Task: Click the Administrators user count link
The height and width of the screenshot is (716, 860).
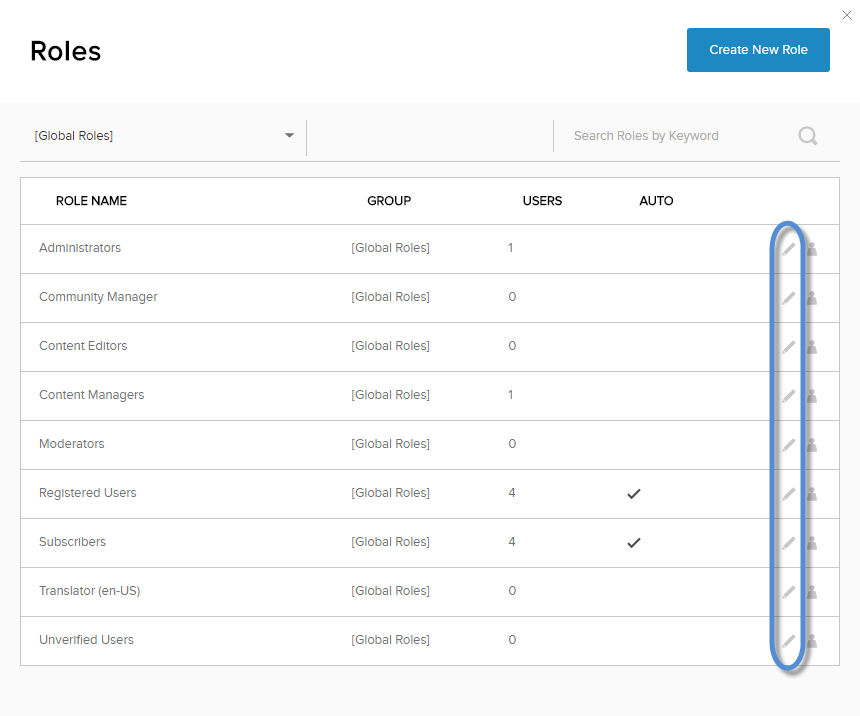Action: point(510,248)
